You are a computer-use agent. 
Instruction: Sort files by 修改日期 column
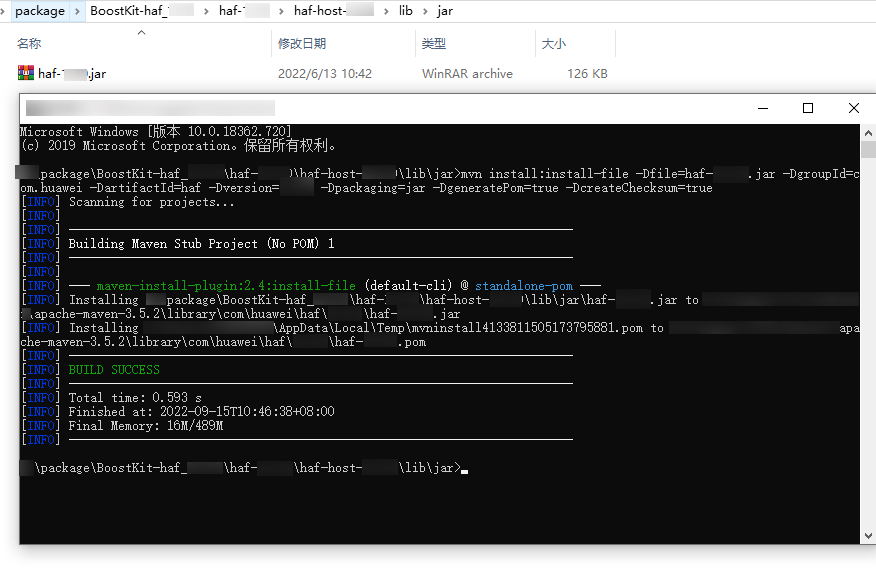click(x=302, y=44)
